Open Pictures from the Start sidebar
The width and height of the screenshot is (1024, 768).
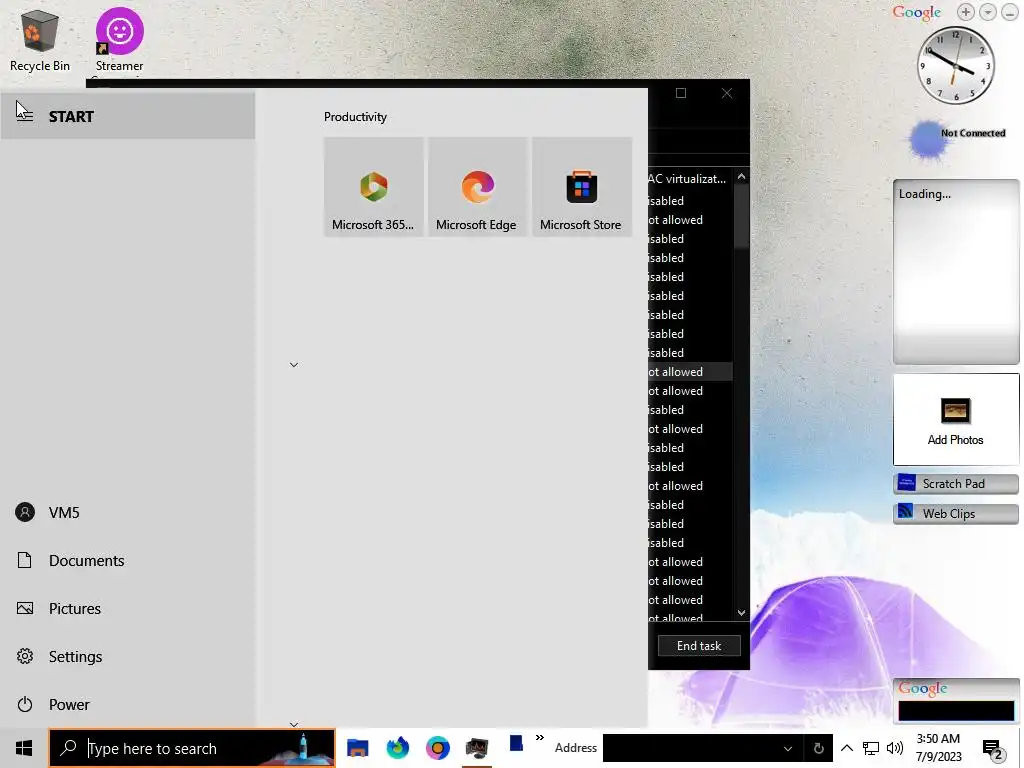coord(128,608)
